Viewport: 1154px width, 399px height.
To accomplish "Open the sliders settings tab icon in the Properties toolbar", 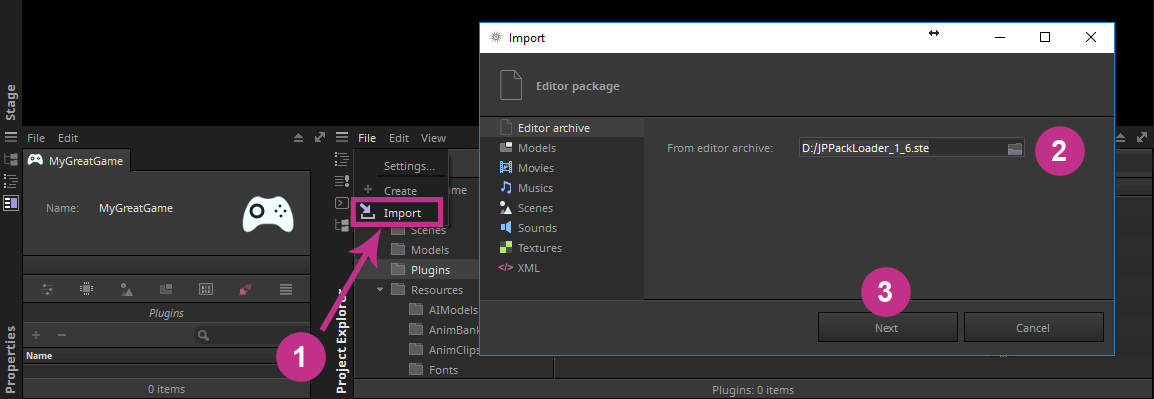I will tap(48, 289).
